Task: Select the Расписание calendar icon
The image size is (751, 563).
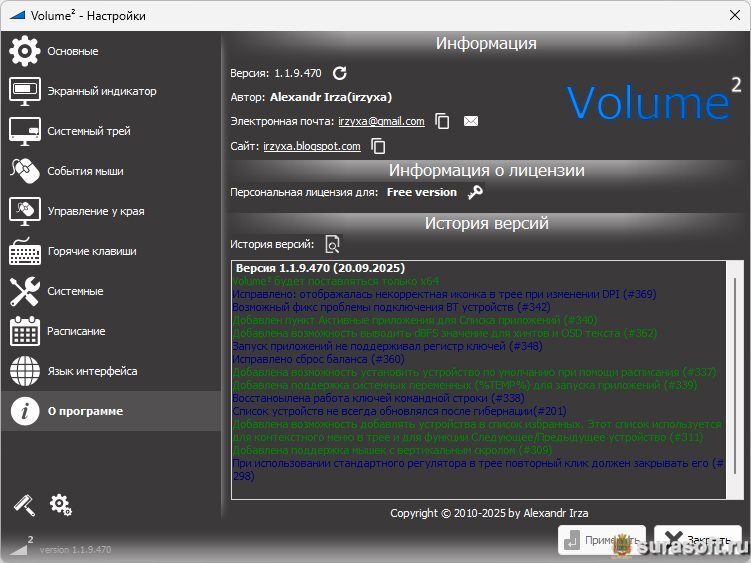Action: click(x=24, y=331)
